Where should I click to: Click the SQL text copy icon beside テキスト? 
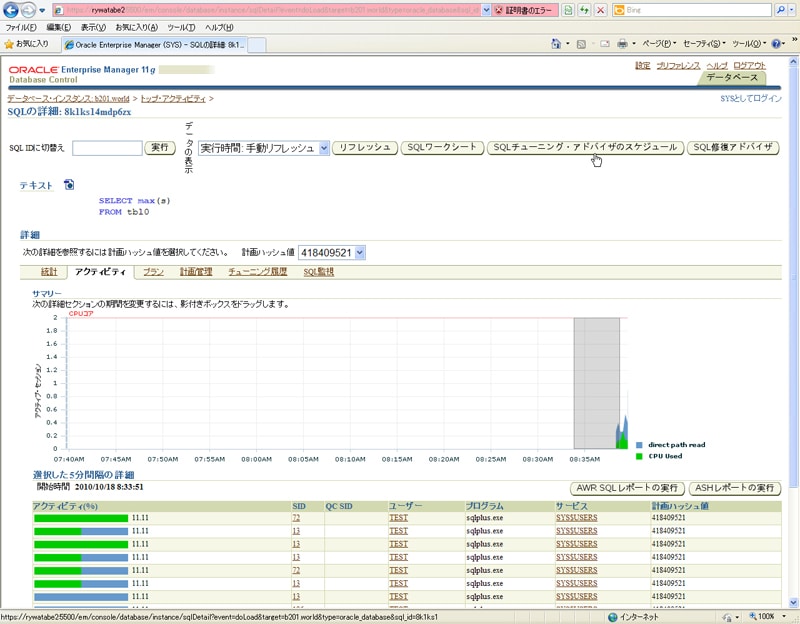tap(69, 185)
